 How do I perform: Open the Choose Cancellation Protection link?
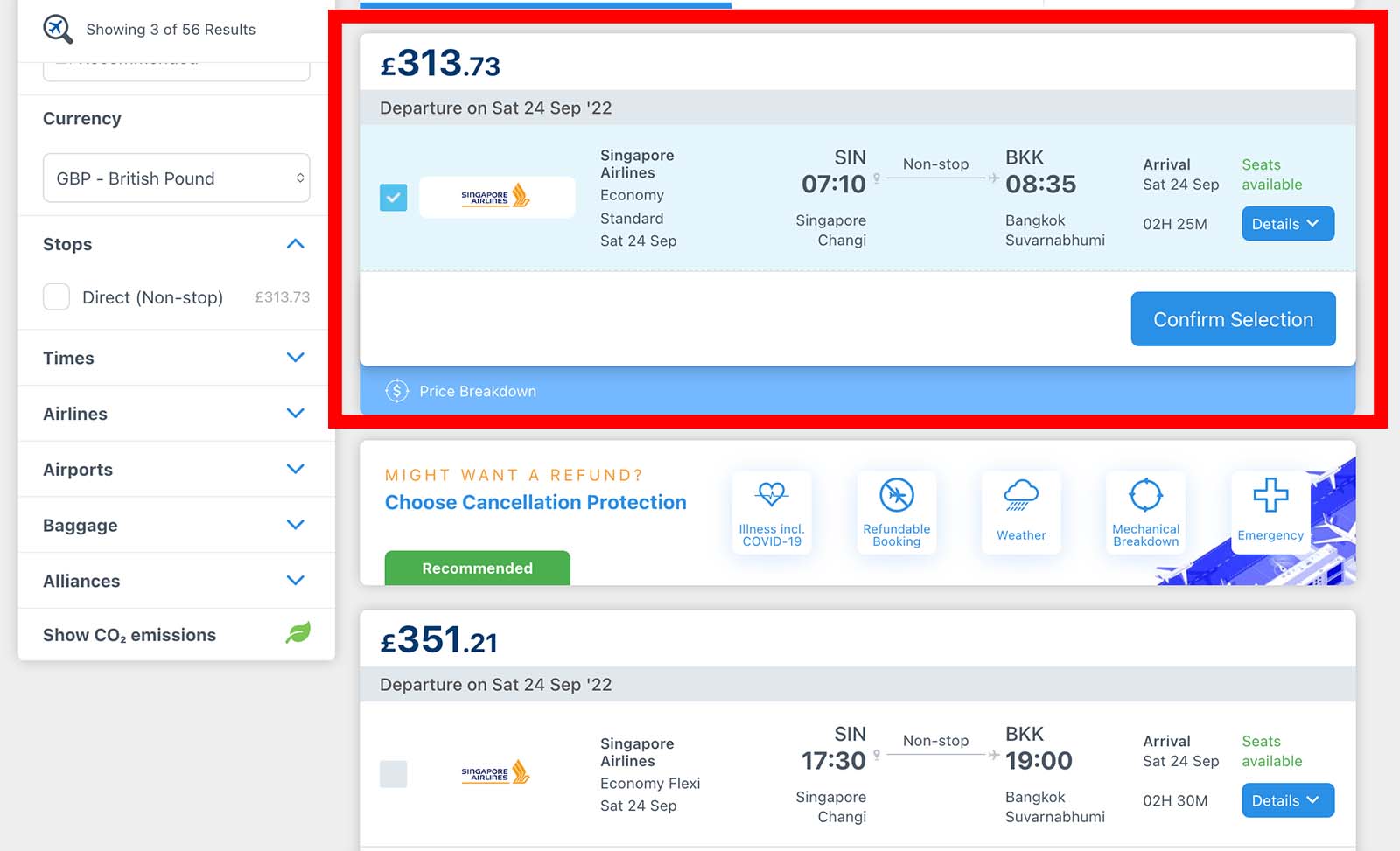[x=535, y=502]
